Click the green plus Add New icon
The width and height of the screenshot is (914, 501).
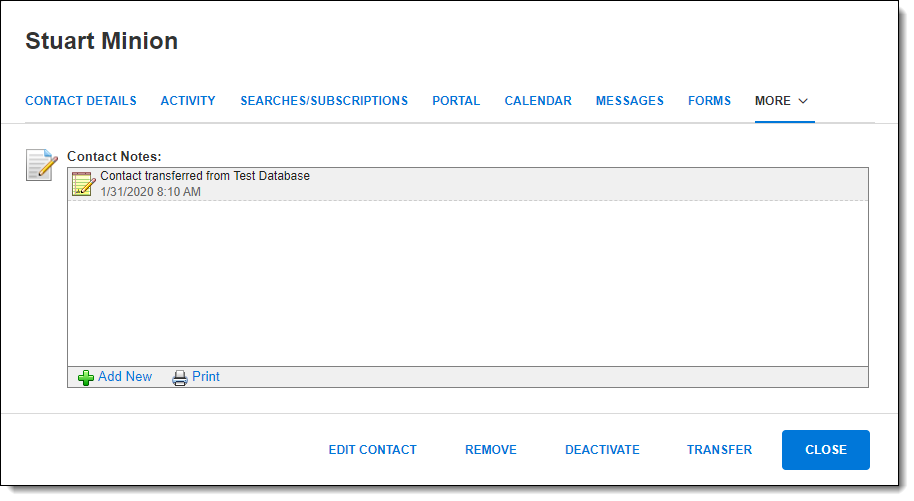click(x=86, y=378)
